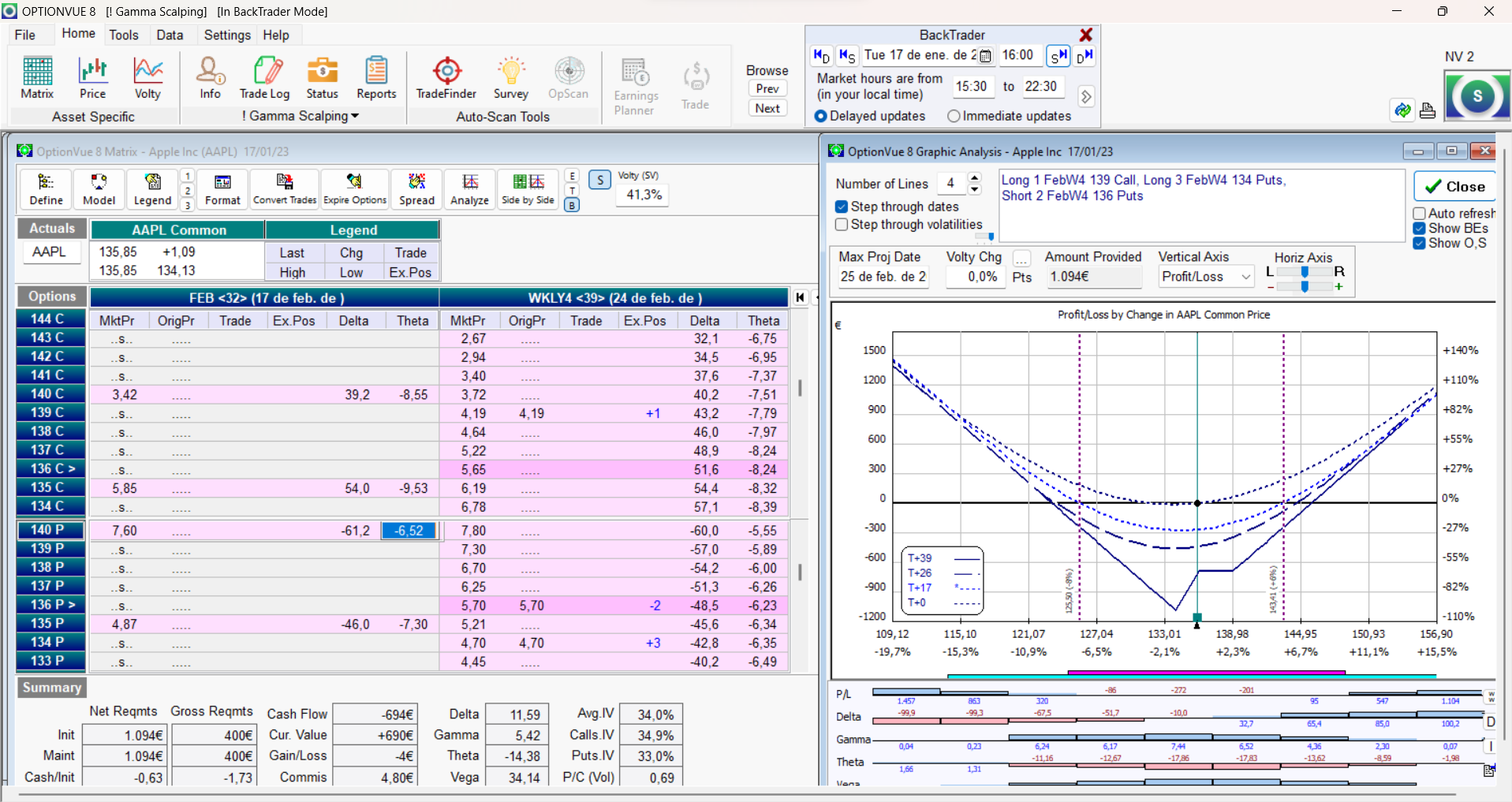Screen dimensions: 1512x802
Task: Select Immediate updates radio button
Action: coord(954,116)
